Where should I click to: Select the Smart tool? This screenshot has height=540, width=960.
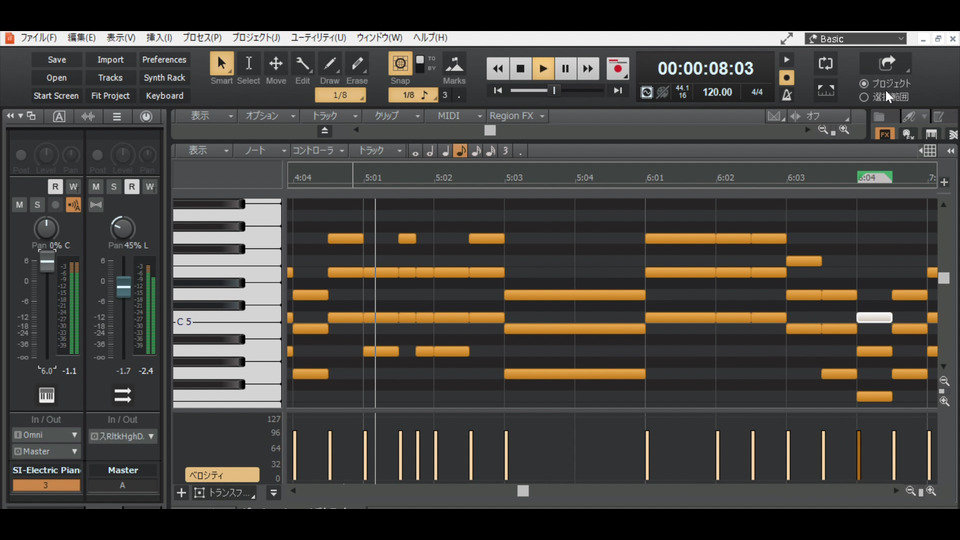tap(221, 64)
